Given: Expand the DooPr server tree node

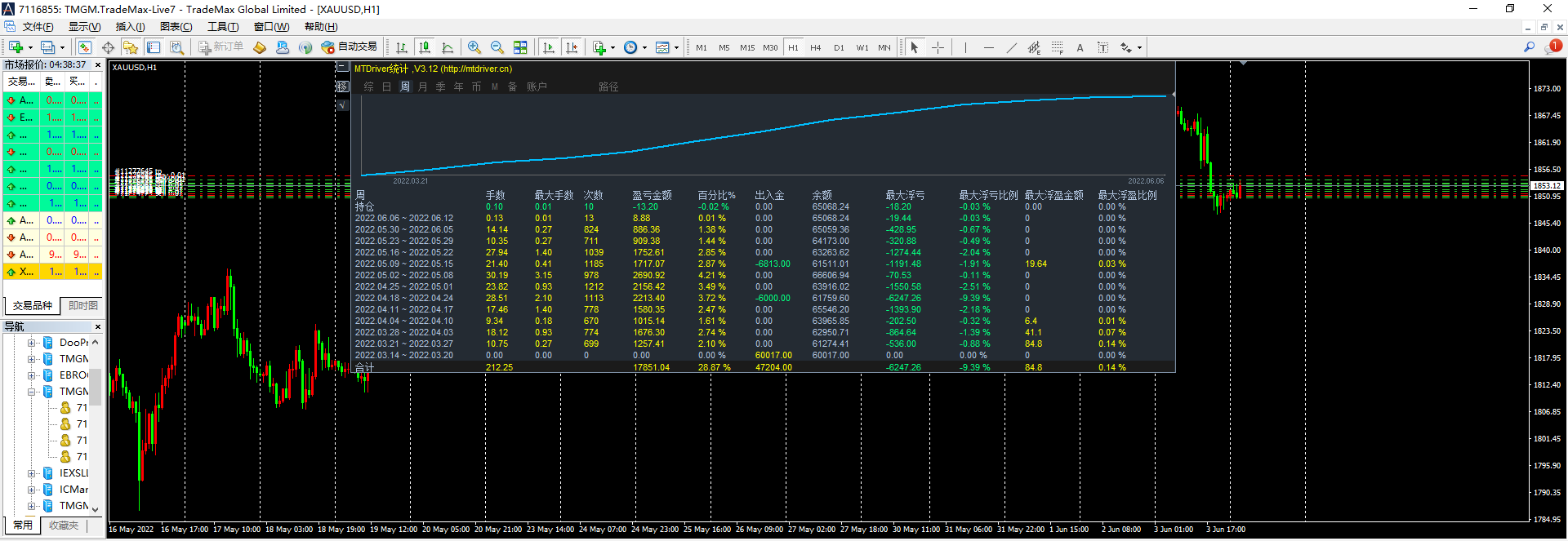Looking at the screenshot, I should point(32,343).
